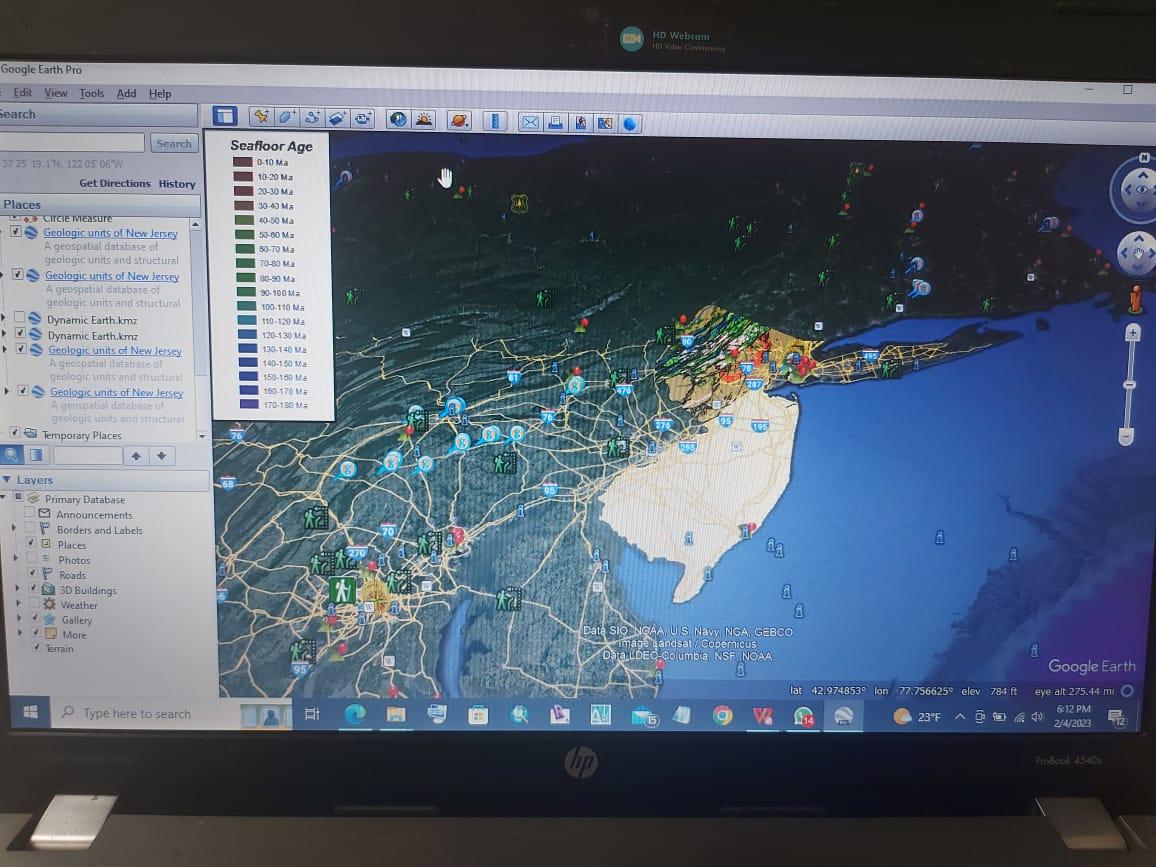Expand the Photos layer tree
This screenshot has height=867, width=1156.
[x=15, y=558]
